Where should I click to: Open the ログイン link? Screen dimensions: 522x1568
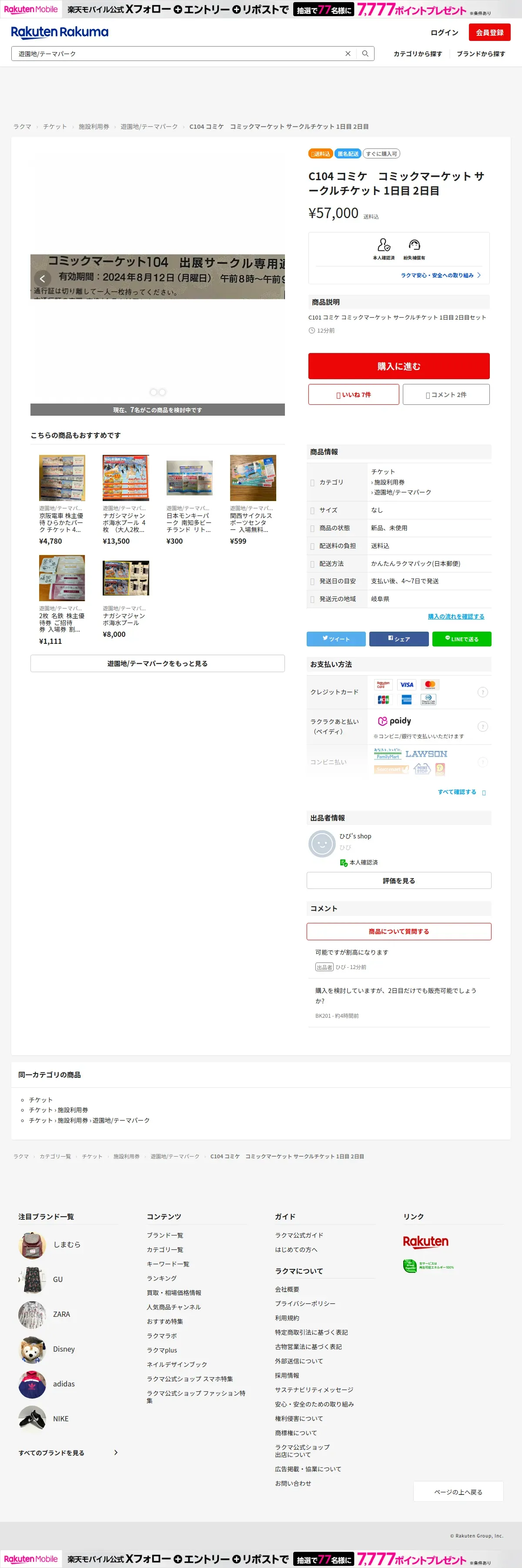444,33
